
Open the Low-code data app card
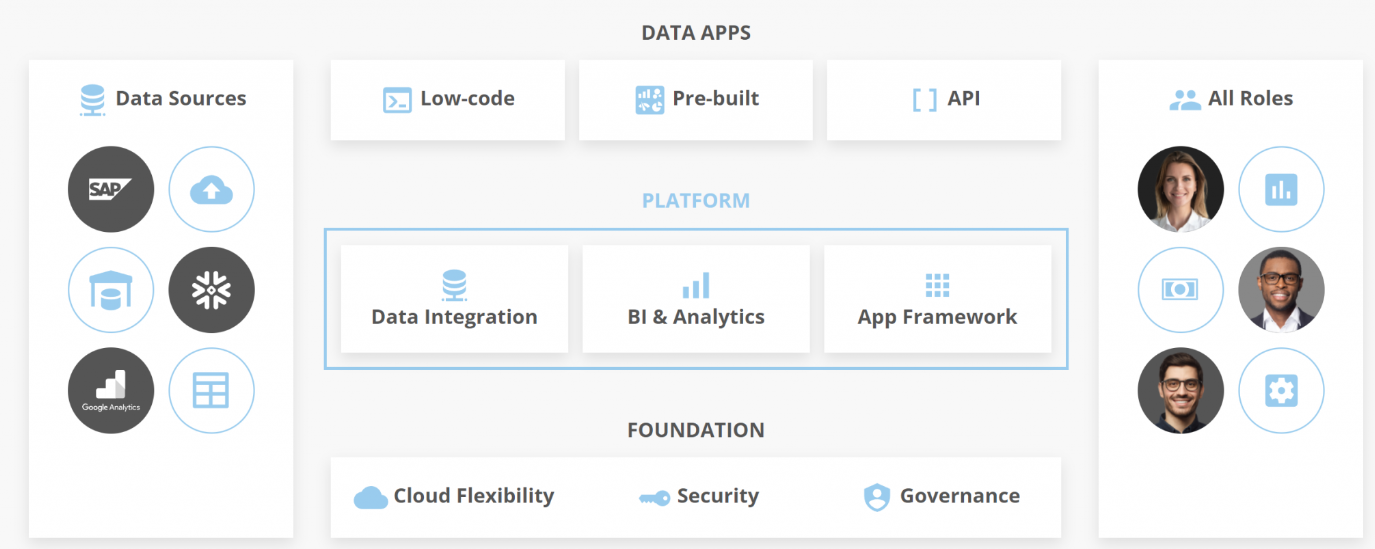[x=448, y=99]
